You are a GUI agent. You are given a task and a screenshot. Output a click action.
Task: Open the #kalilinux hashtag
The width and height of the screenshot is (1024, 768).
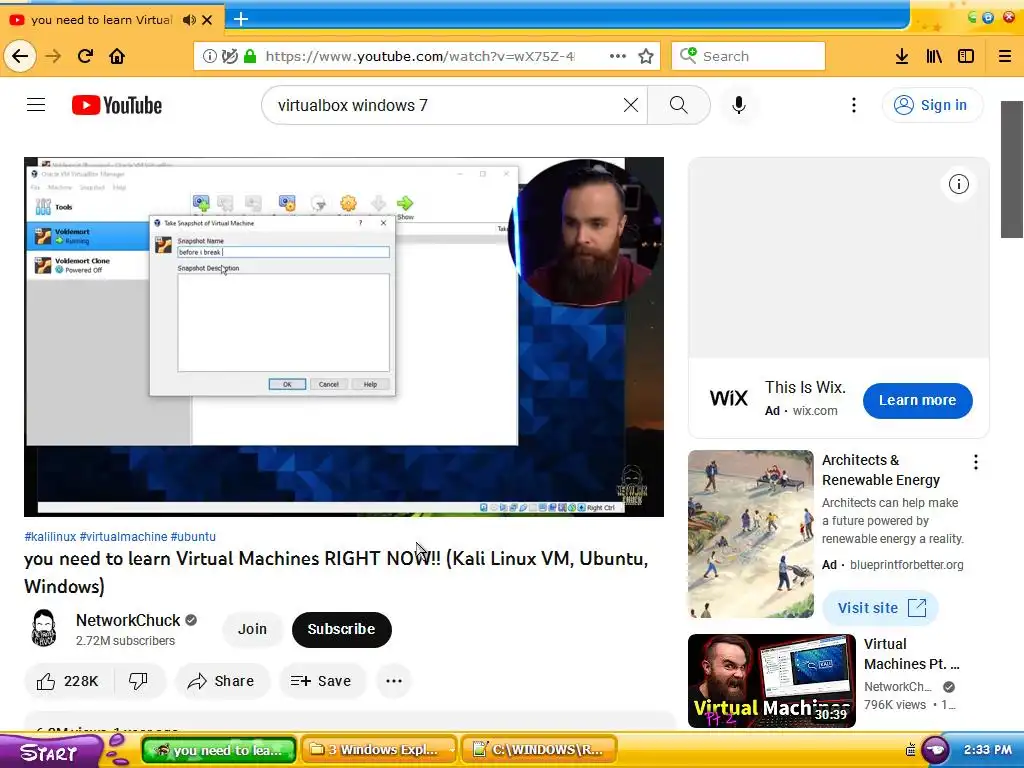click(50, 537)
